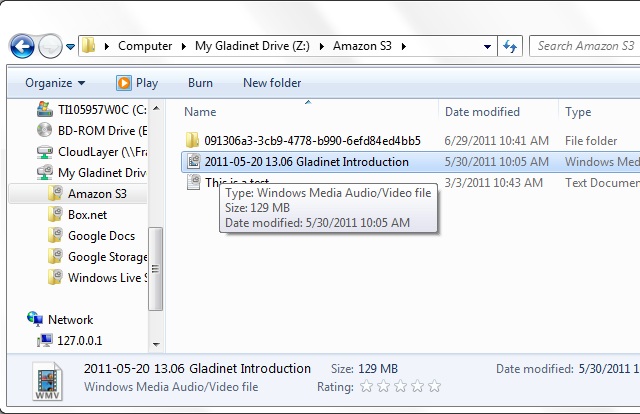Screen dimensions: 640x414
Task: Click the My Gladinet Drive icon
Action: coord(44,172)
